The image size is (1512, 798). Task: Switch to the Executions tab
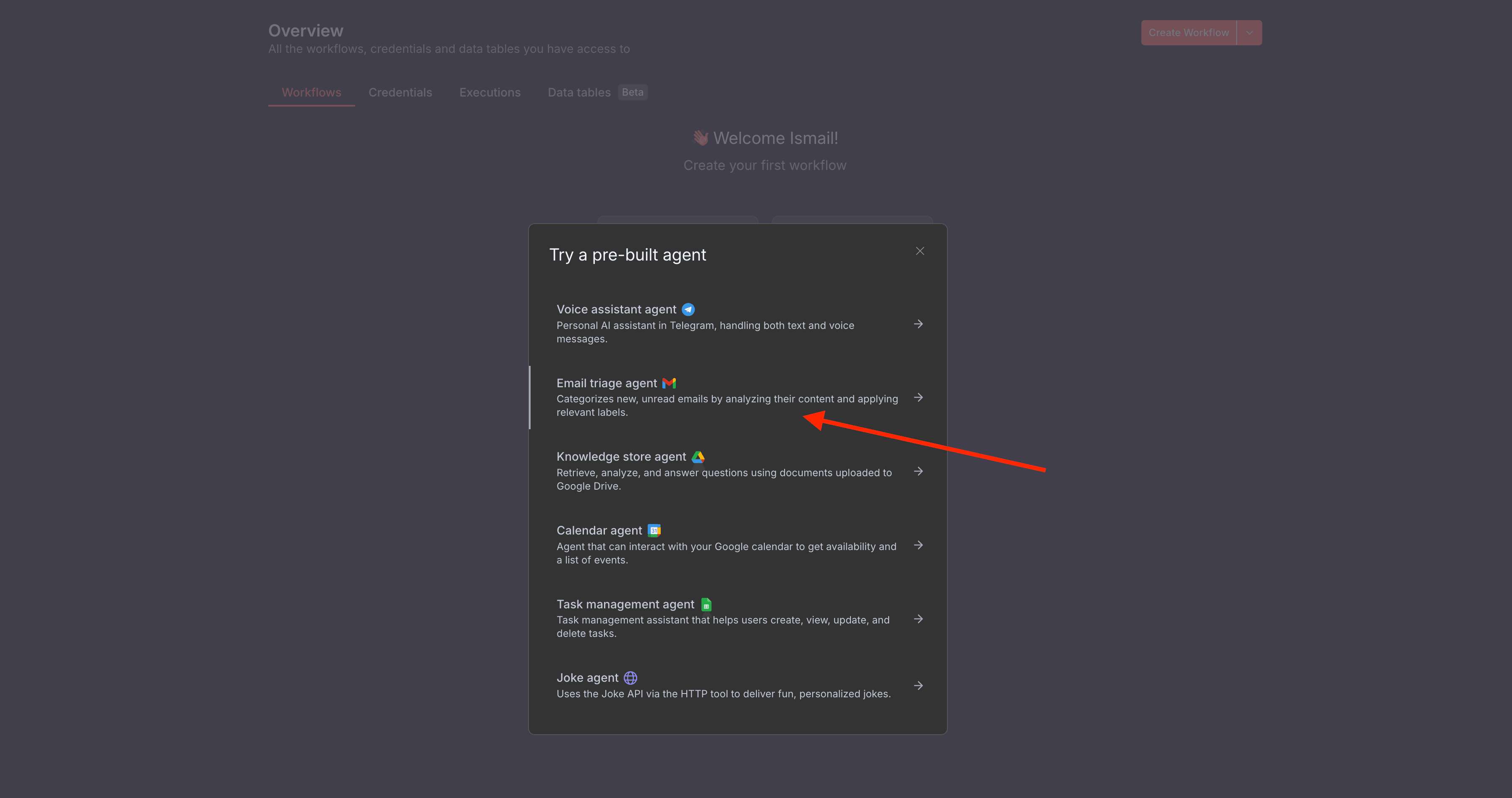[489, 92]
